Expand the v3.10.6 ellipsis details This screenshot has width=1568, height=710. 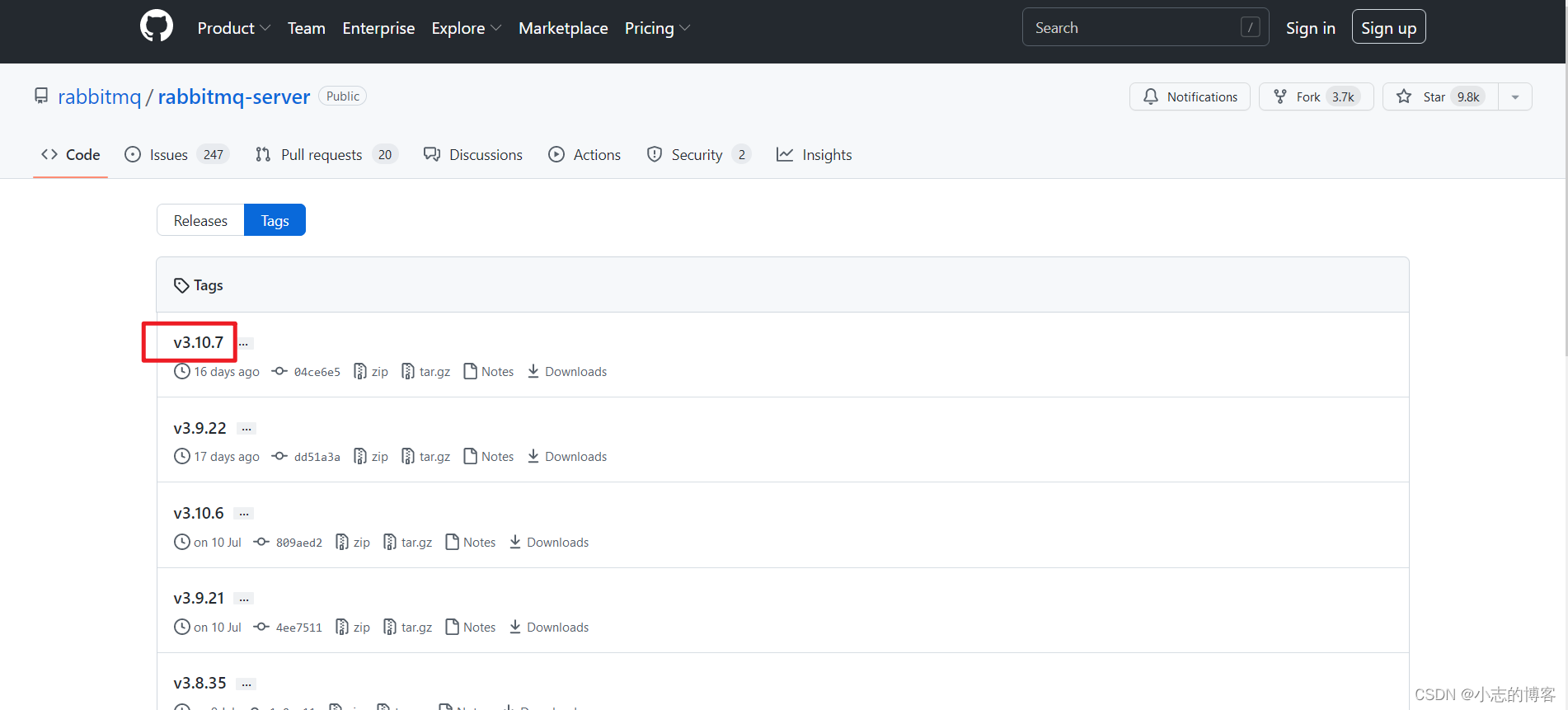(244, 514)
